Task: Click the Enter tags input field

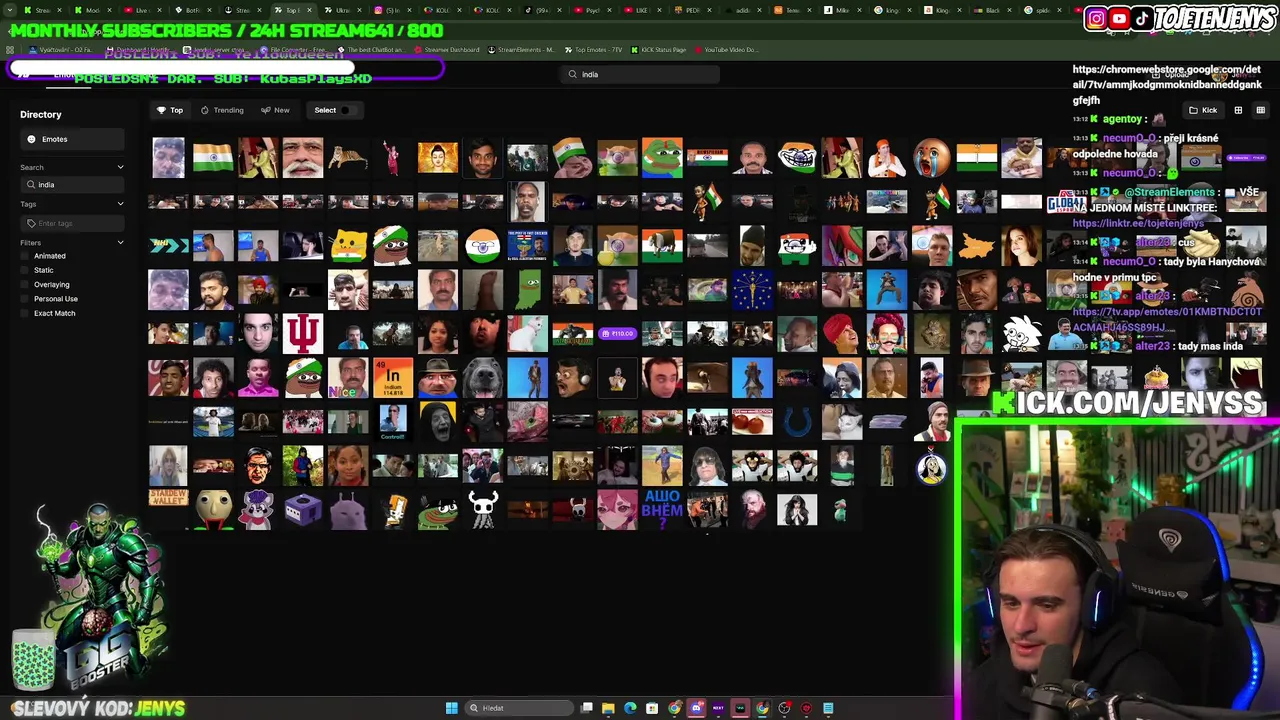Action: pyautogui.click(x=72, y=223)
